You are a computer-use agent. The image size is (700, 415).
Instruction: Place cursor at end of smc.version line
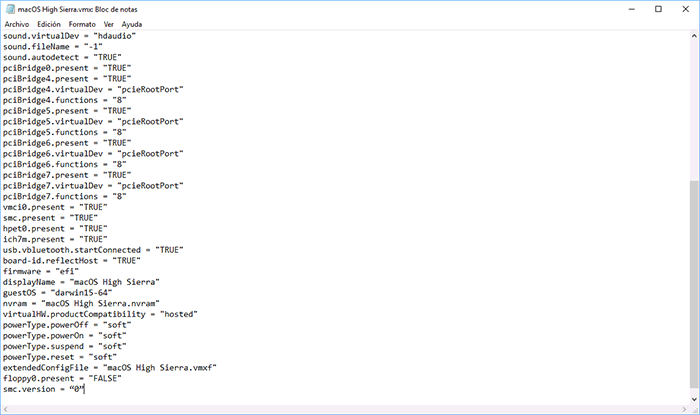(x=84, y=389)
